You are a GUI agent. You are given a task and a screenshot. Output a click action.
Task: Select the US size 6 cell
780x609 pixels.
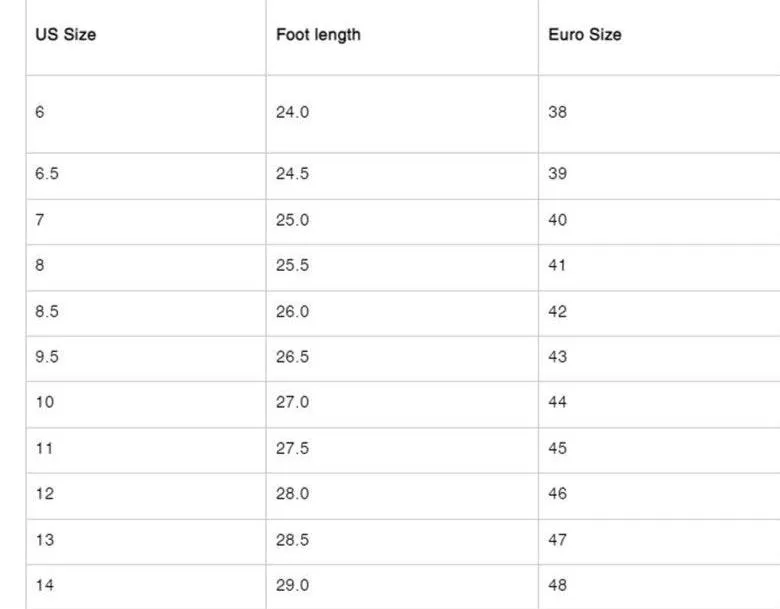[146, 114]
